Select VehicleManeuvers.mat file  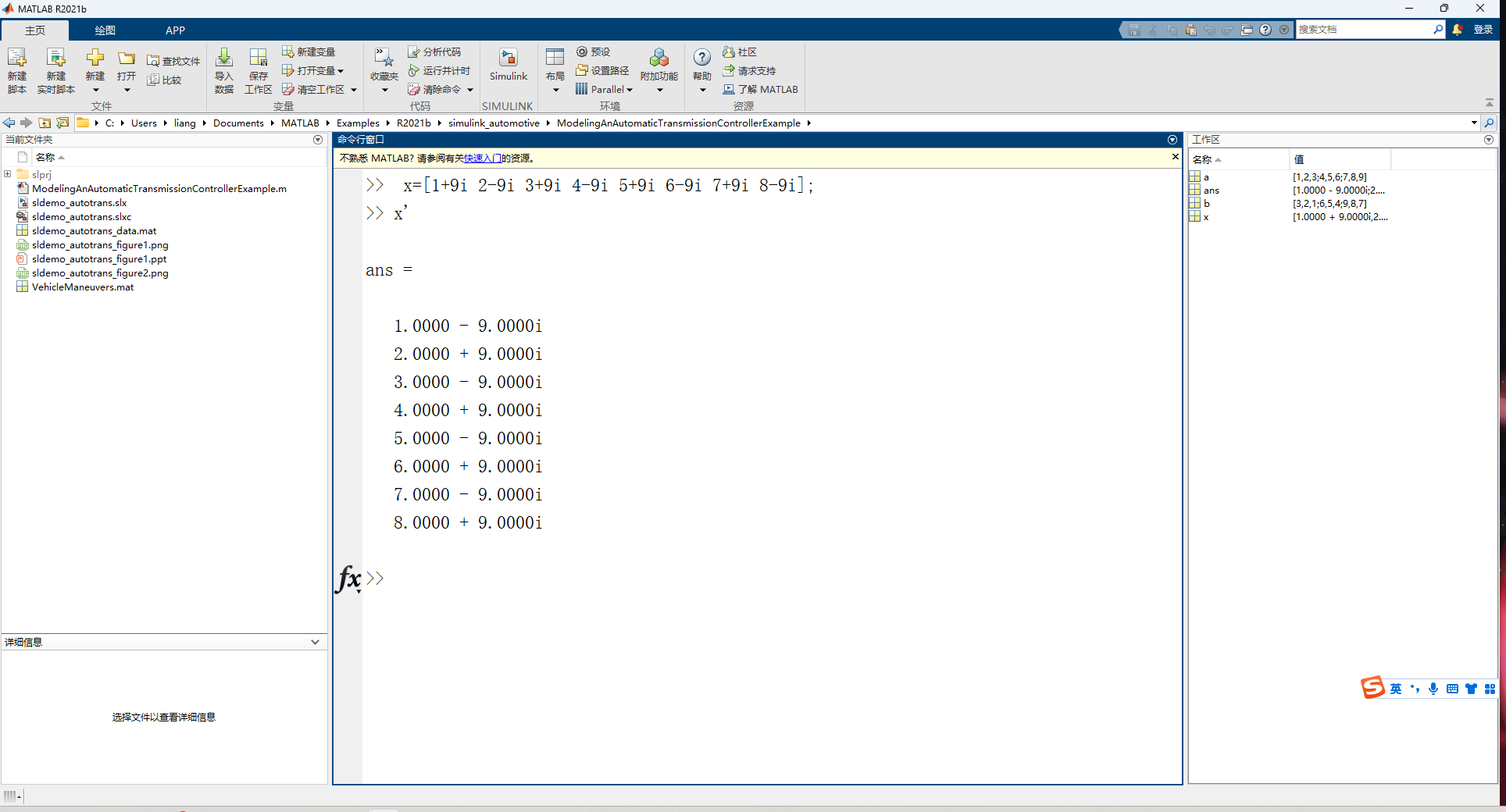(x=83, y=287)
